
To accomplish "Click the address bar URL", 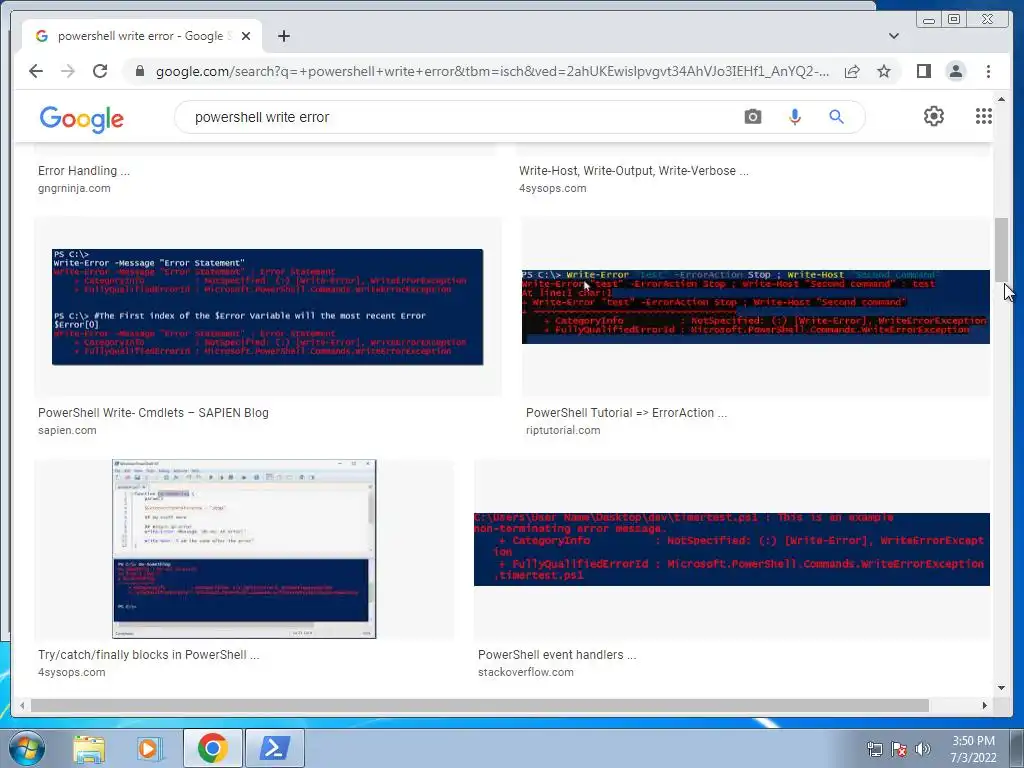I will 492,71.
